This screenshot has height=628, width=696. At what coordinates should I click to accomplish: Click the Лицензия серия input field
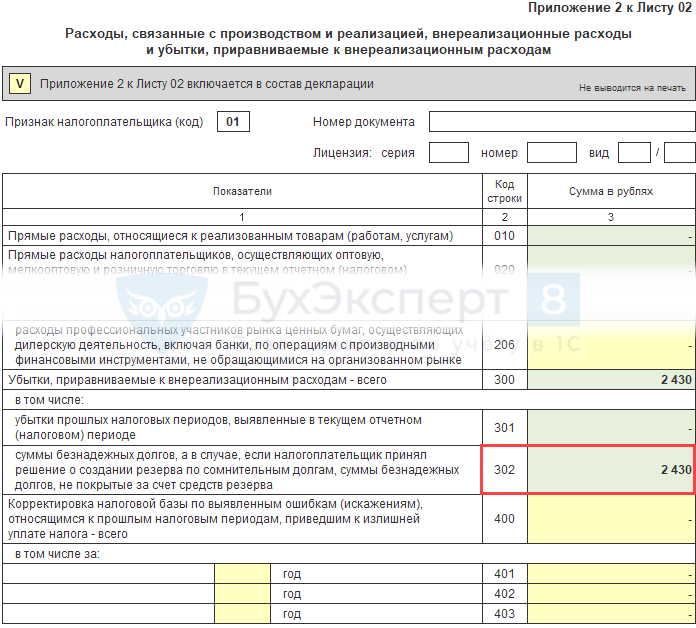(x=449, y=153)
